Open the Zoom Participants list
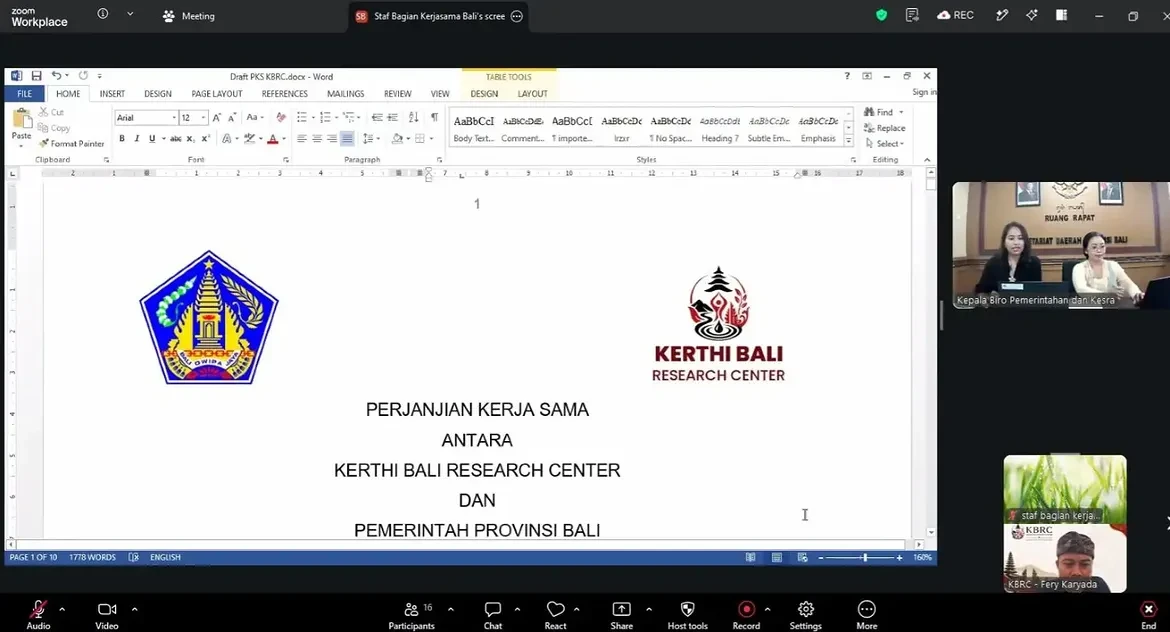This screenshot has width=1170, height=632. coord(411,616)
